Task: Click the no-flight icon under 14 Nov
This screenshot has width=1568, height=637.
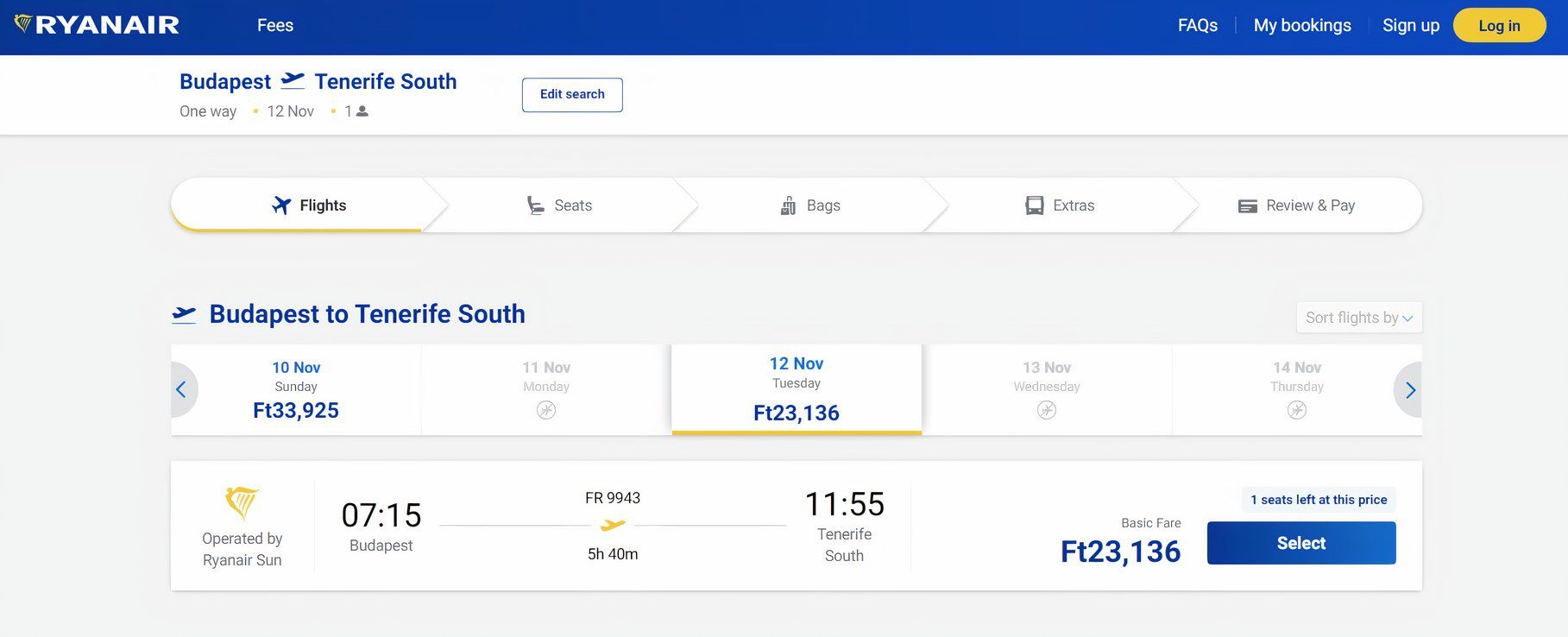Action: coord(1297,410)
